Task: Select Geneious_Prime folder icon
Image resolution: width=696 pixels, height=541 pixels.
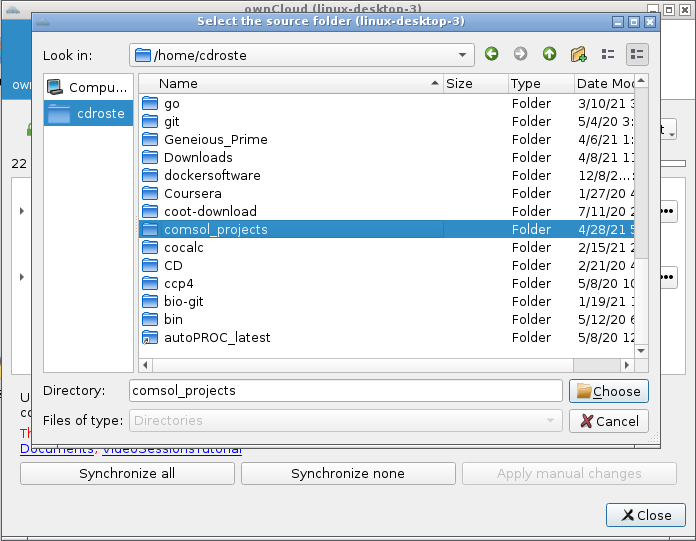Action: [150, 139]
